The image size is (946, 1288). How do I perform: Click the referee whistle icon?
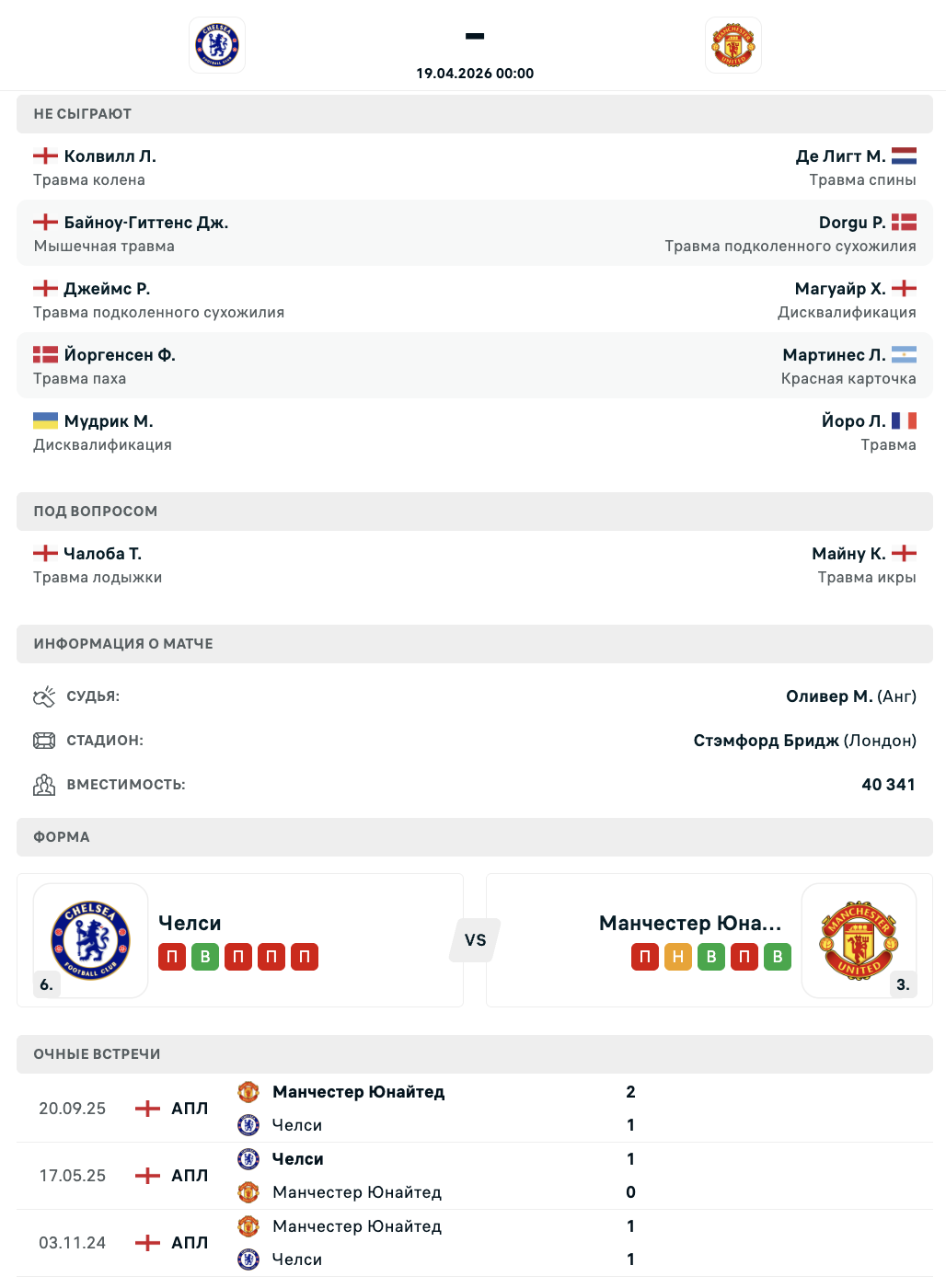(44, 696)
